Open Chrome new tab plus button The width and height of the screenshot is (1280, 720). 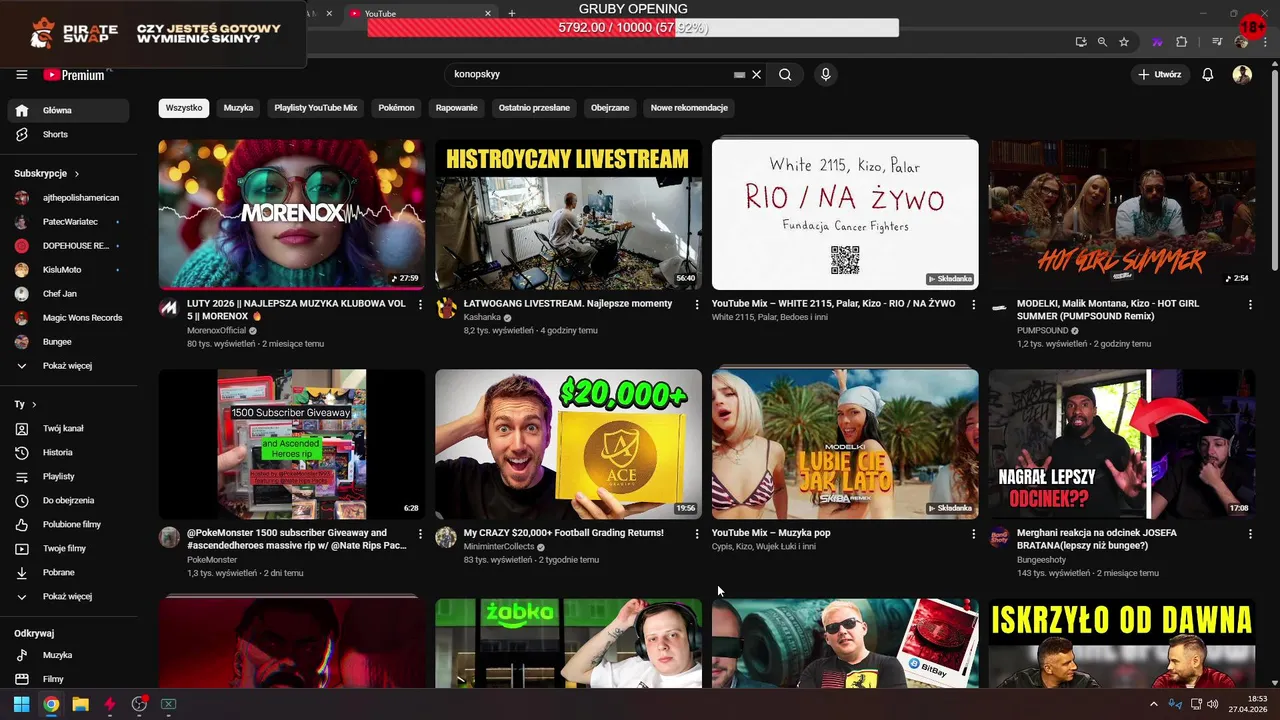click(x=512, y=13)
